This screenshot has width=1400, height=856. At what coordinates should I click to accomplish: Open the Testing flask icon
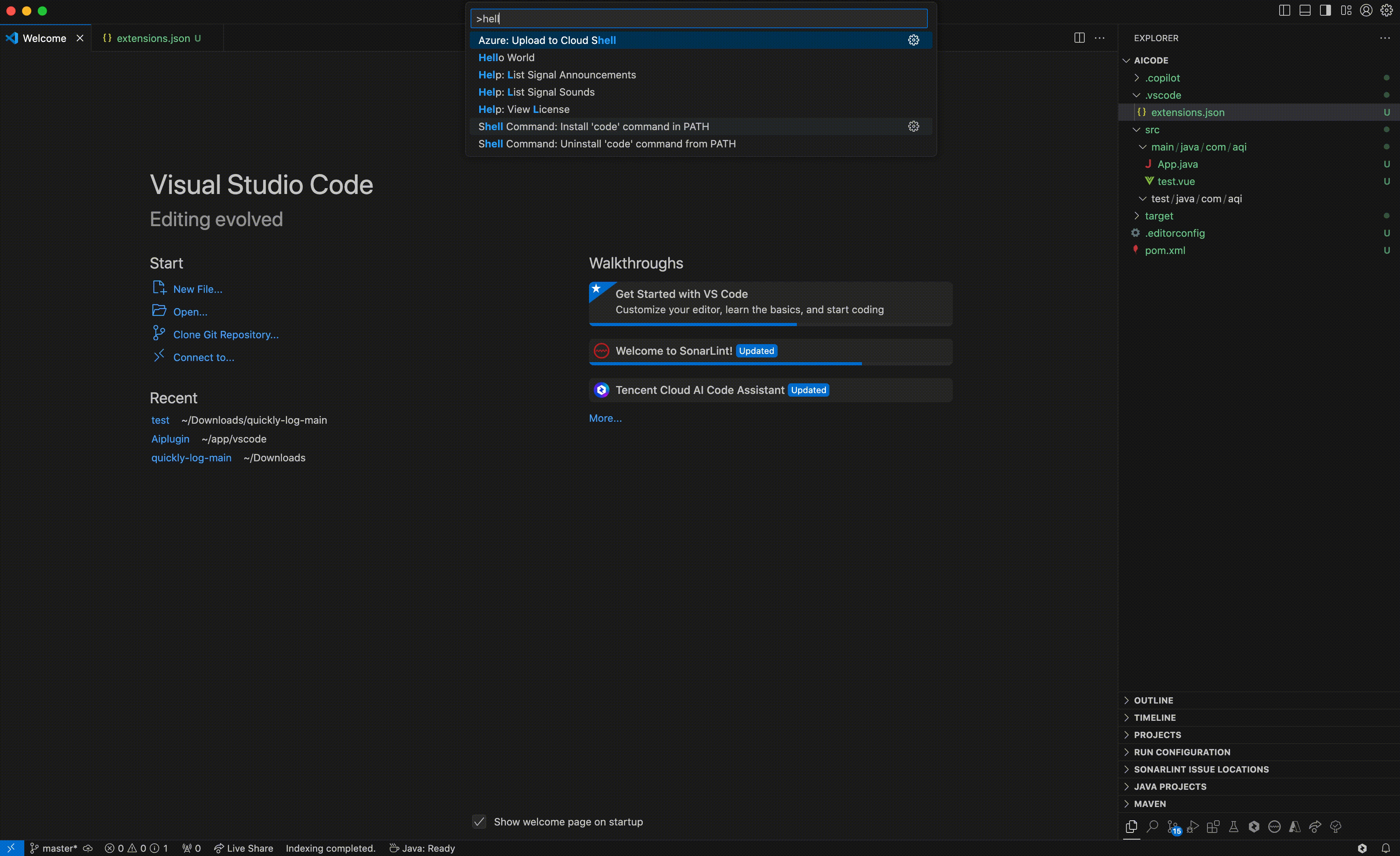click(x=1233, y=827)
